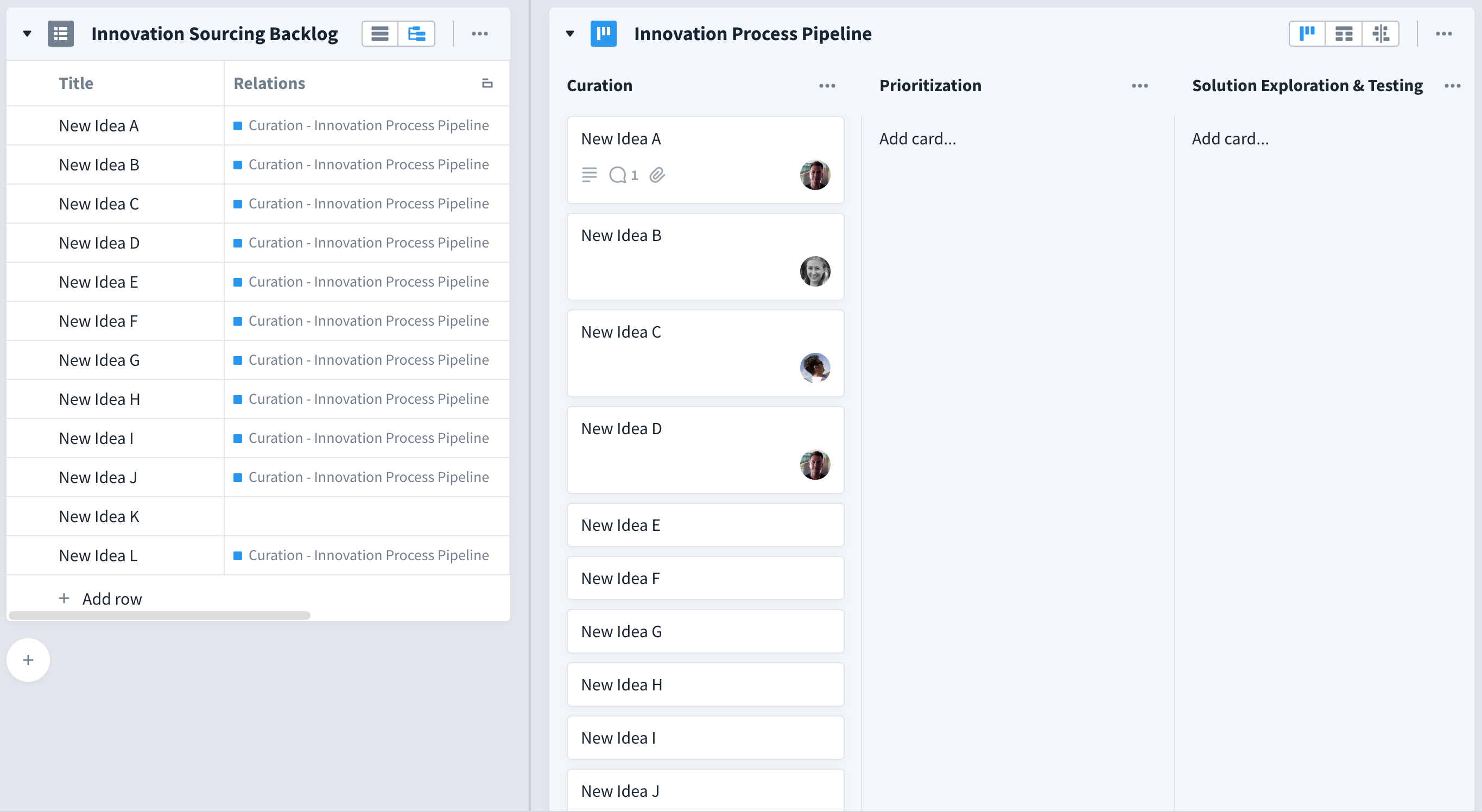1482x812 pixels.
Task: Collapse the Innovation Sourcing Backlog section
Action: pyautogui.click(x=27, y=33)
